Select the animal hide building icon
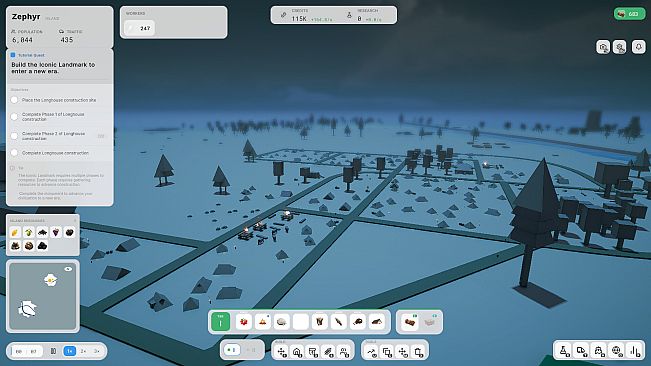 coord(320,322)
